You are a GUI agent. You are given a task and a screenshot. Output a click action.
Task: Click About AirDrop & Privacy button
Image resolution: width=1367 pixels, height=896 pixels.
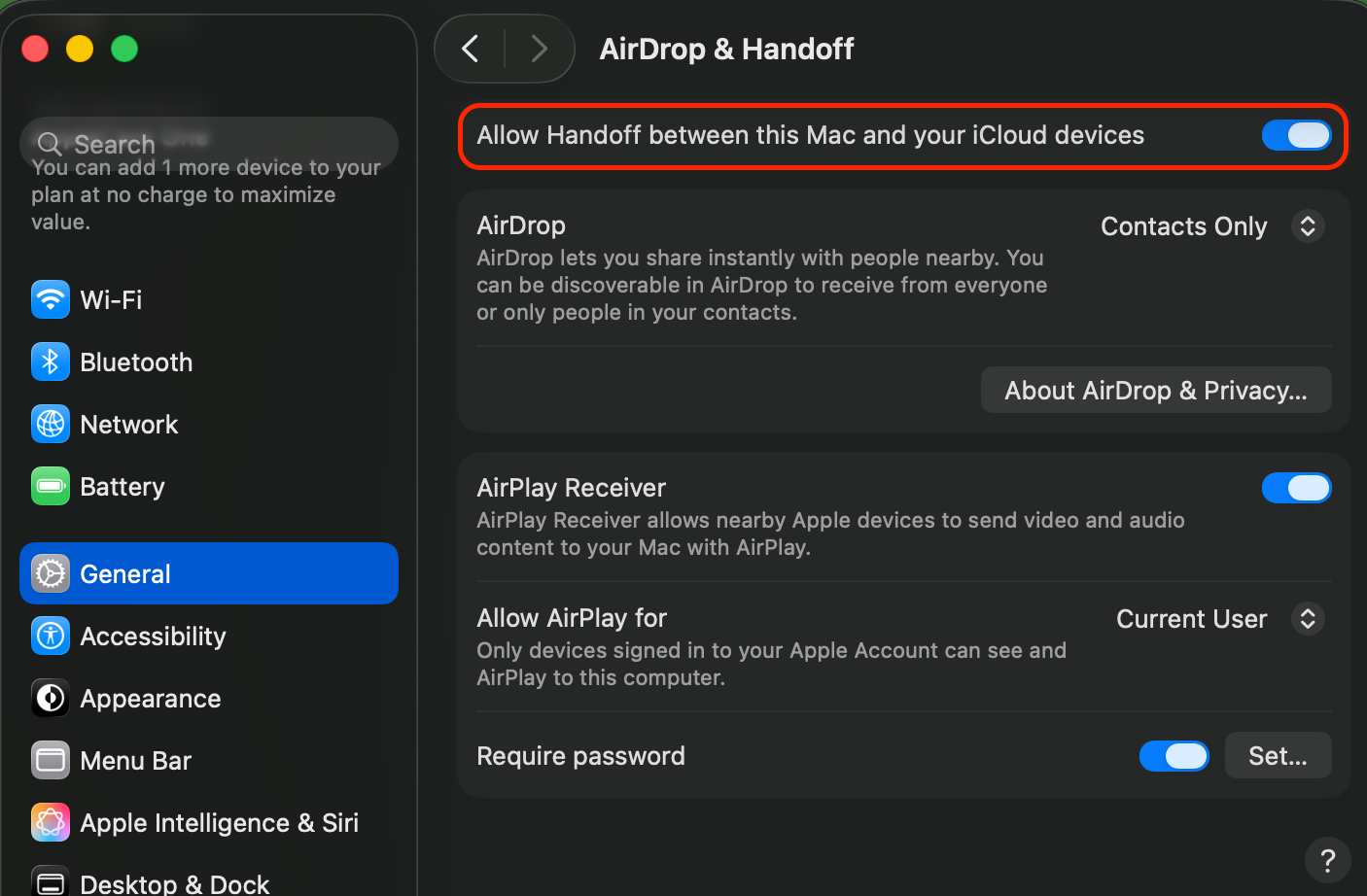coord(1156,390)
